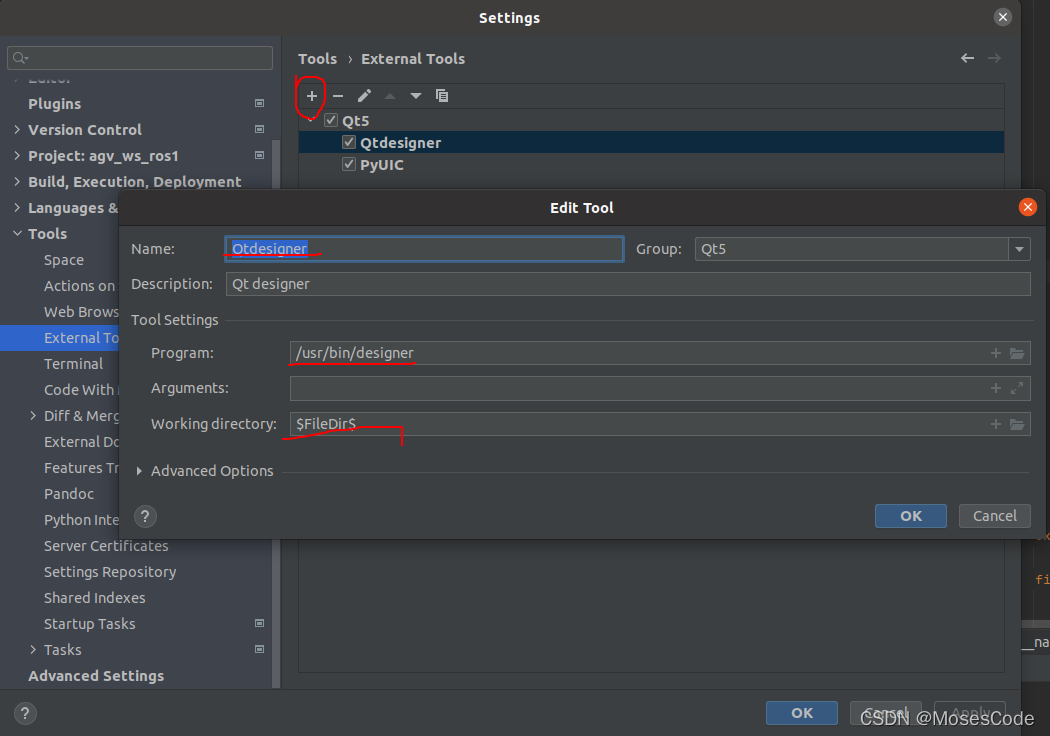Click project-level icon beside Project: agv_ws_ros1
Screen dimensions: 1050x736
[x=260, y=155]
